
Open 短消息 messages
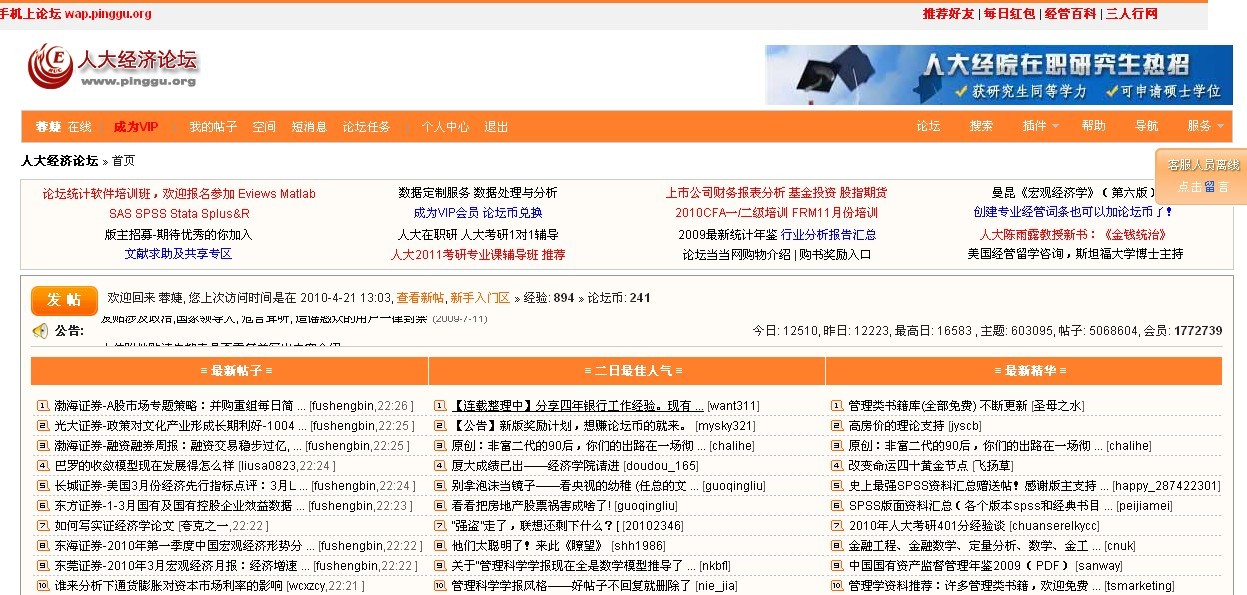pos(309,127)
